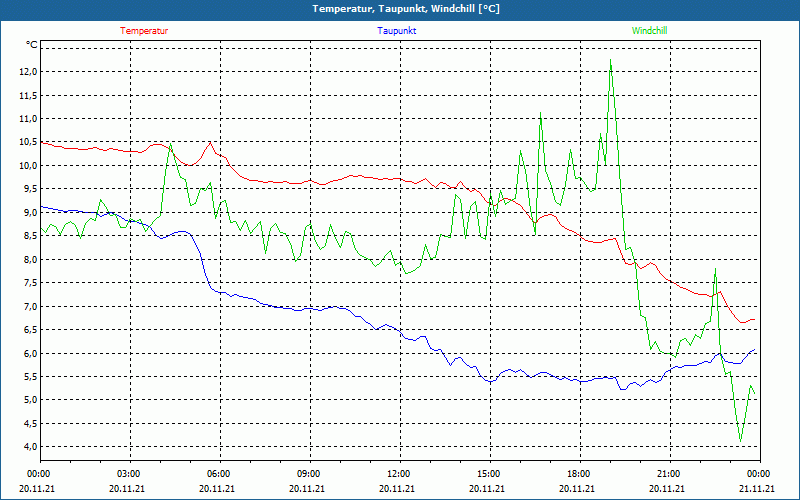
Task: Click the 10,5 y-axis value
Action: pyautogui.click(x=28, y=142)
